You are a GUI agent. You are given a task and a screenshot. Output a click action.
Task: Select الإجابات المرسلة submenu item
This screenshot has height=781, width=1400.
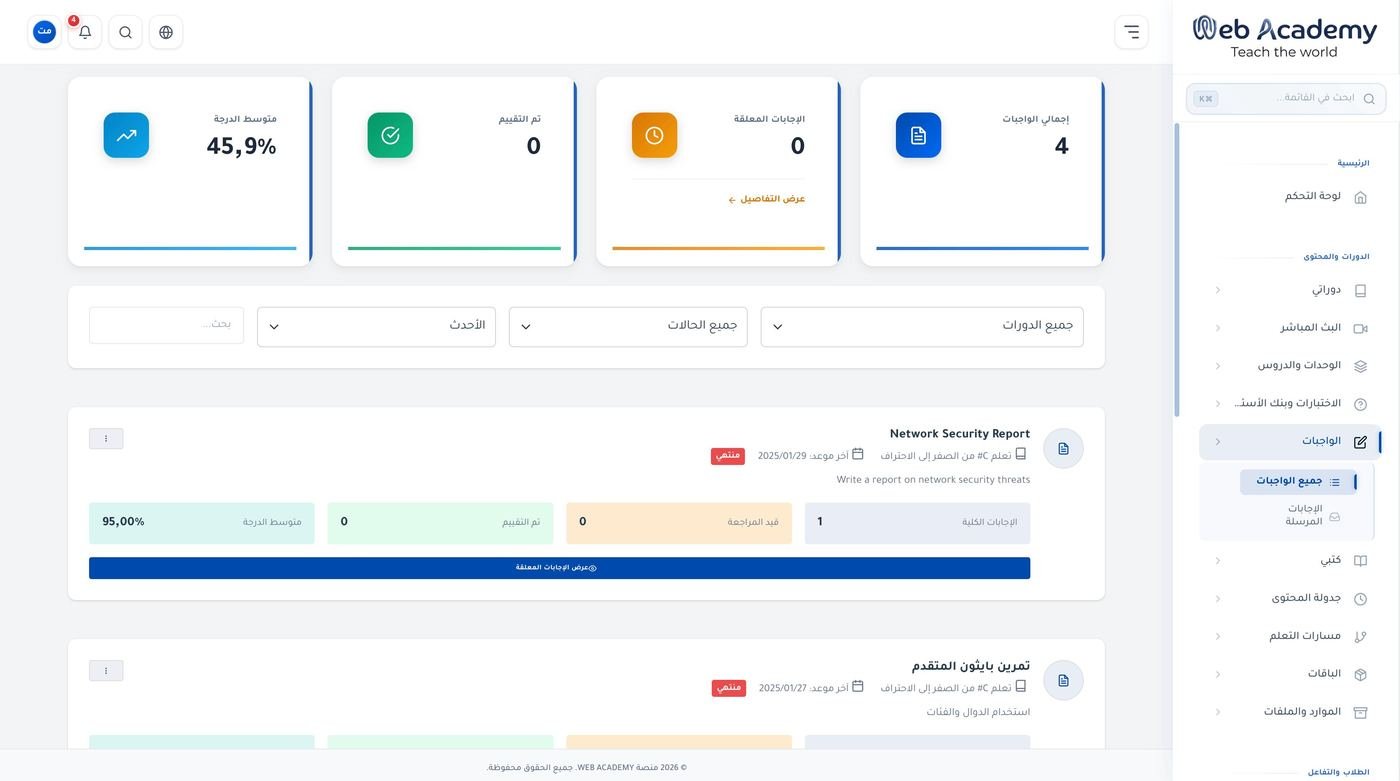tap(1299, 516)
